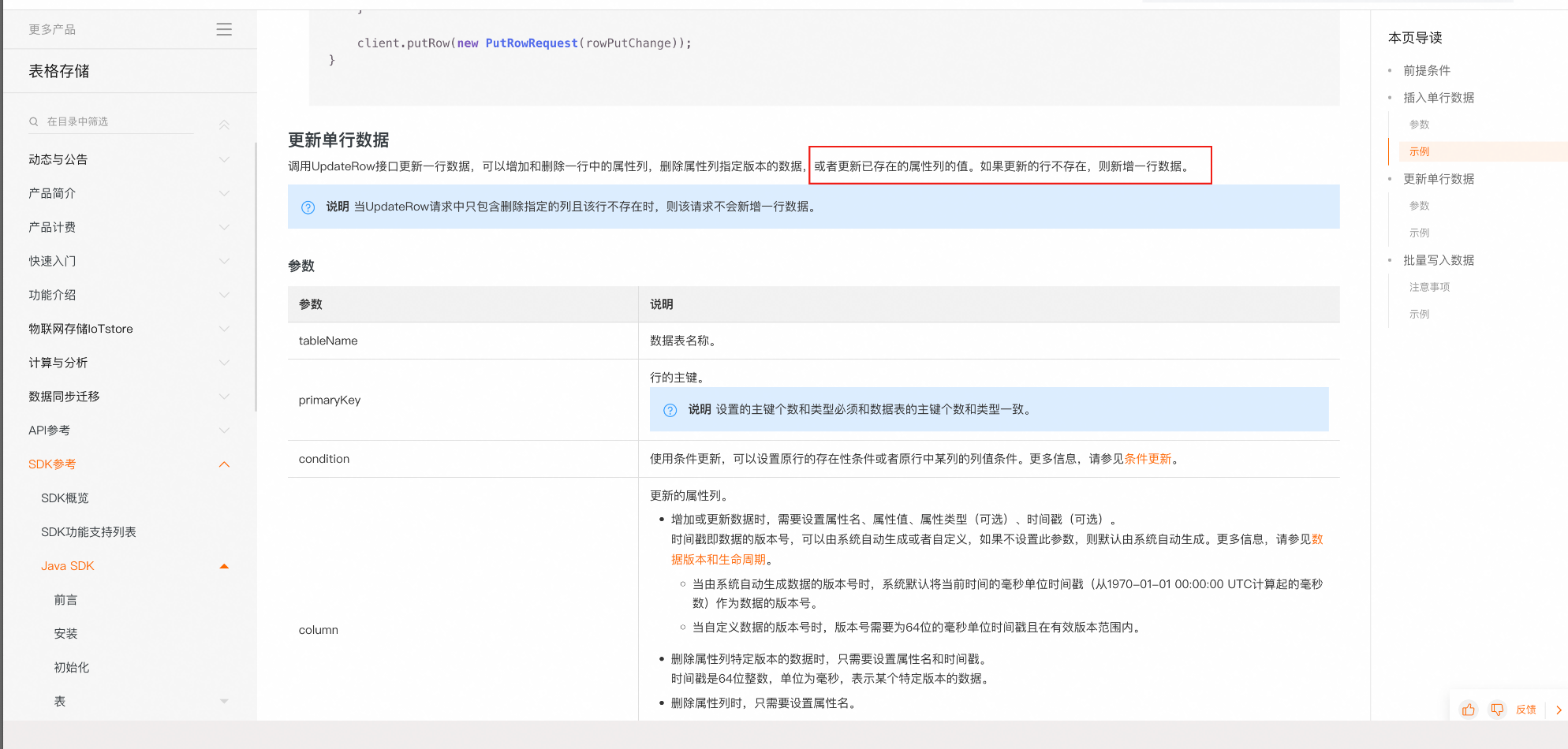Expand the 动态与公告 menu section
Viewport: 1568px width, 749px height.
click(224, 159)
